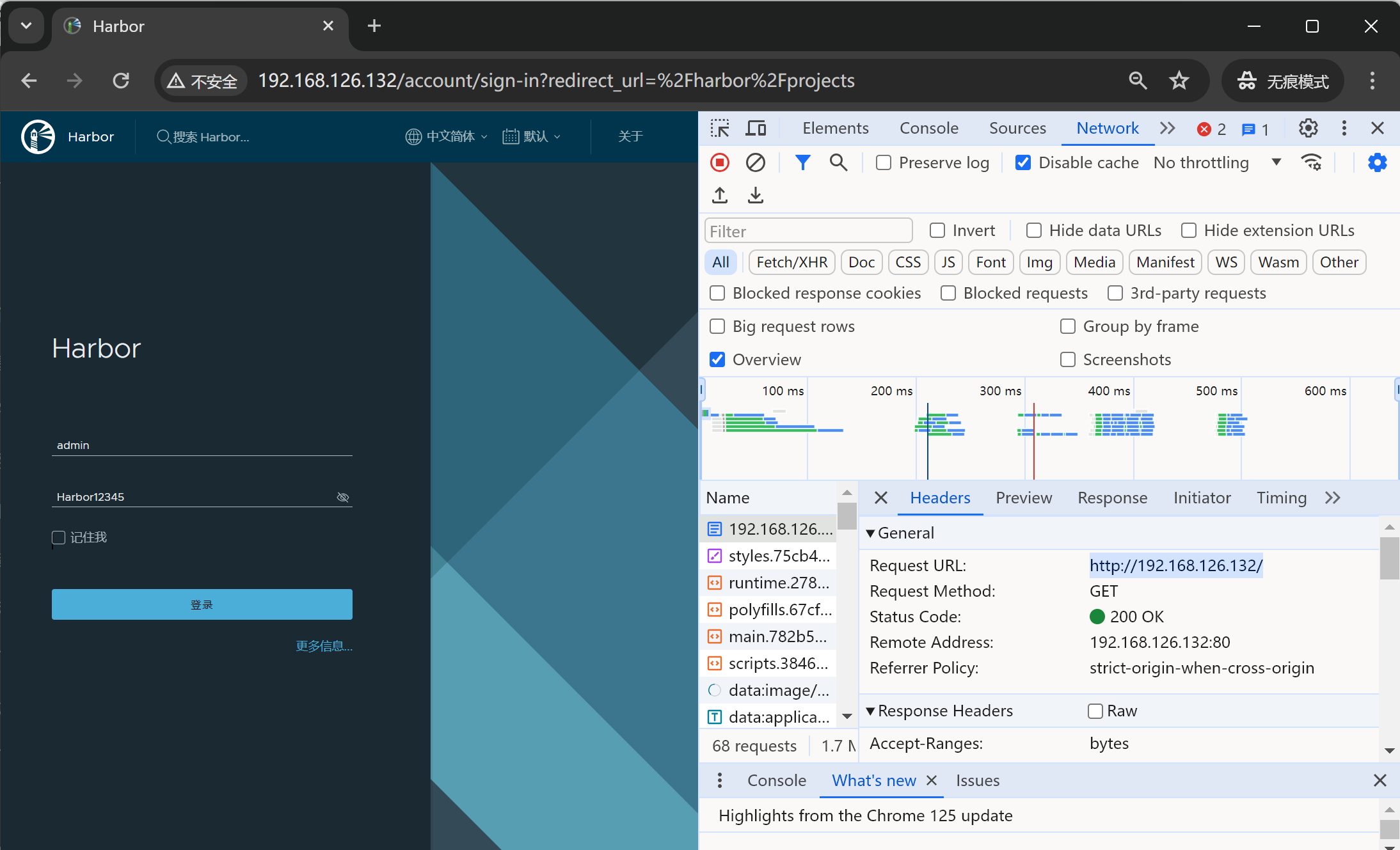The width and height of the screenshot is (1400, 850).
Task: Toggle the network filter funnel icon
Action: (802, 162)
